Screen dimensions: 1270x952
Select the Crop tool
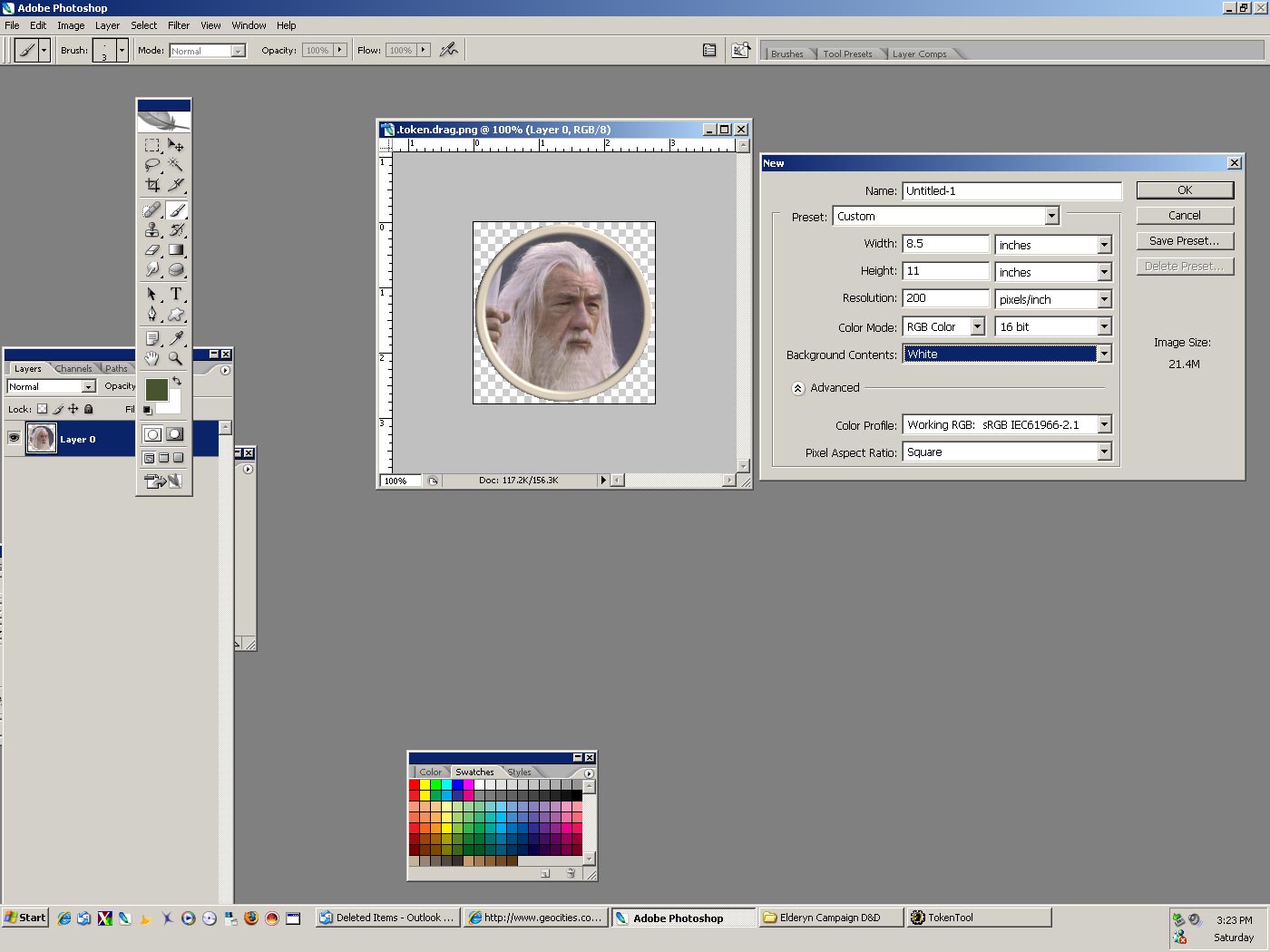point(152,185)
